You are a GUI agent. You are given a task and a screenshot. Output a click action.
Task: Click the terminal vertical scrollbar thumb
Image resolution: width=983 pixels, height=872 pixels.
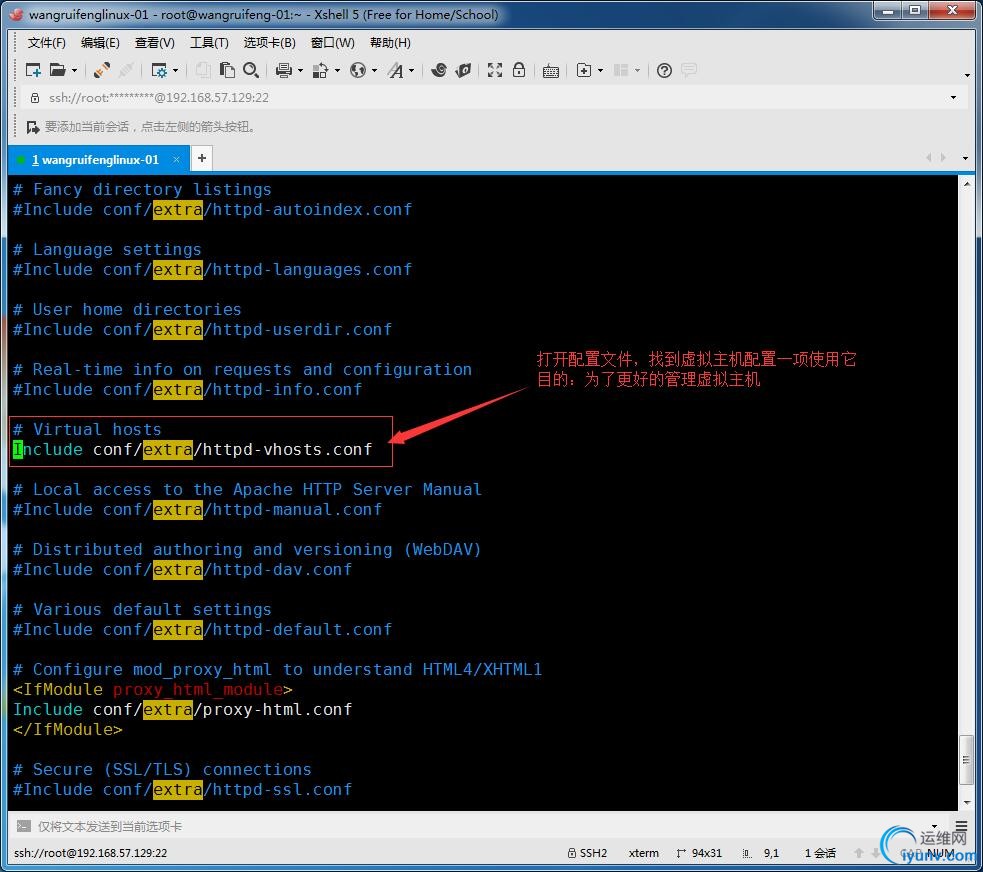click(966, 760)
